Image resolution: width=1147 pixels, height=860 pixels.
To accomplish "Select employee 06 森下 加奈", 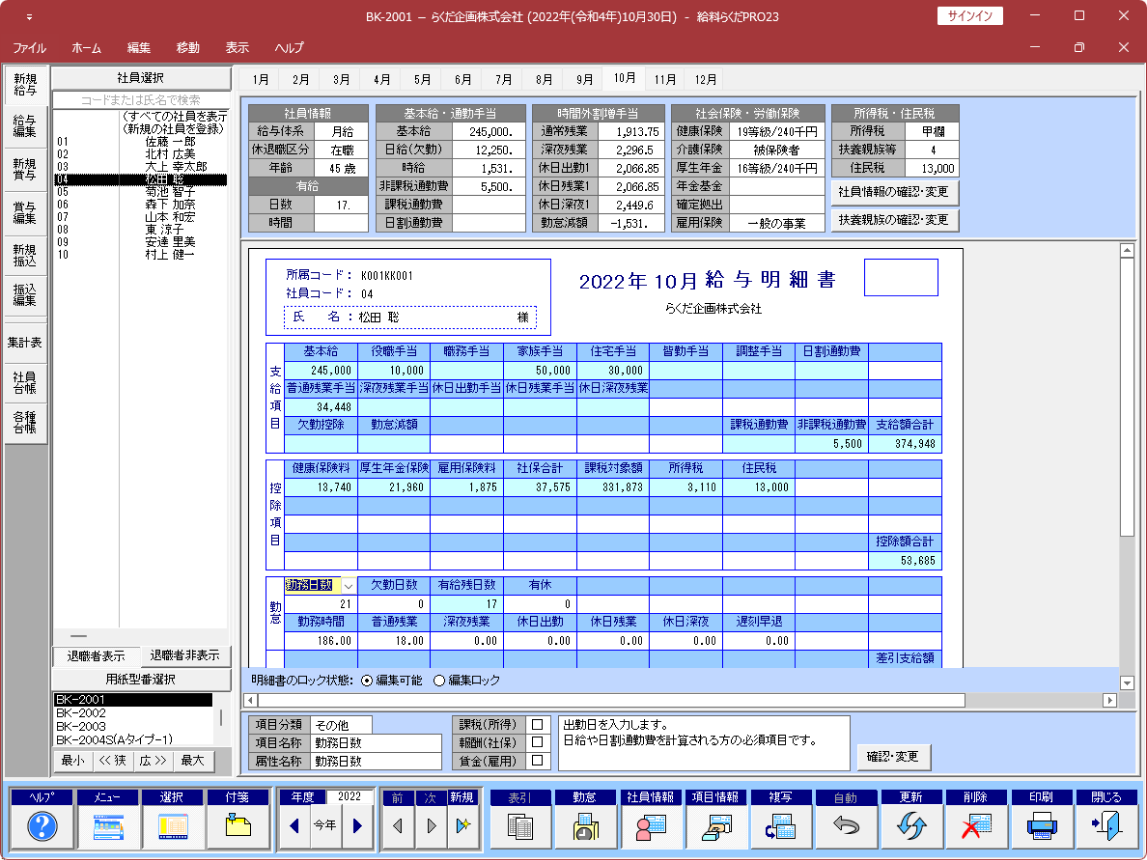I will [140, 204].
